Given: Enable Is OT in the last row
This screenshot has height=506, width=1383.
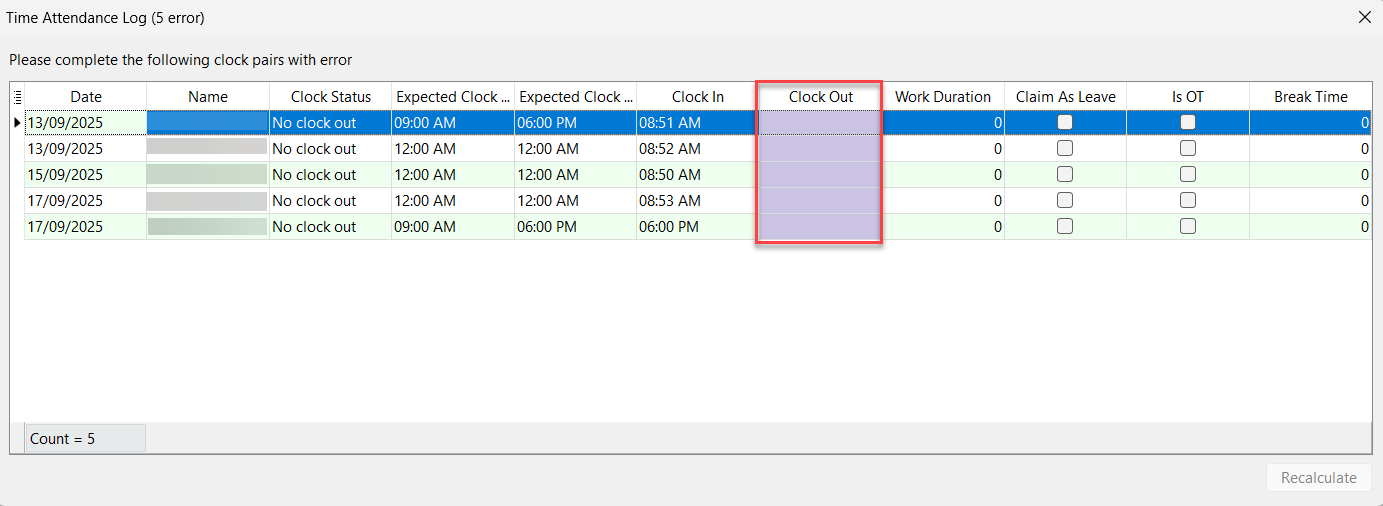Looking at the screenshot, I should [1187, 226].
